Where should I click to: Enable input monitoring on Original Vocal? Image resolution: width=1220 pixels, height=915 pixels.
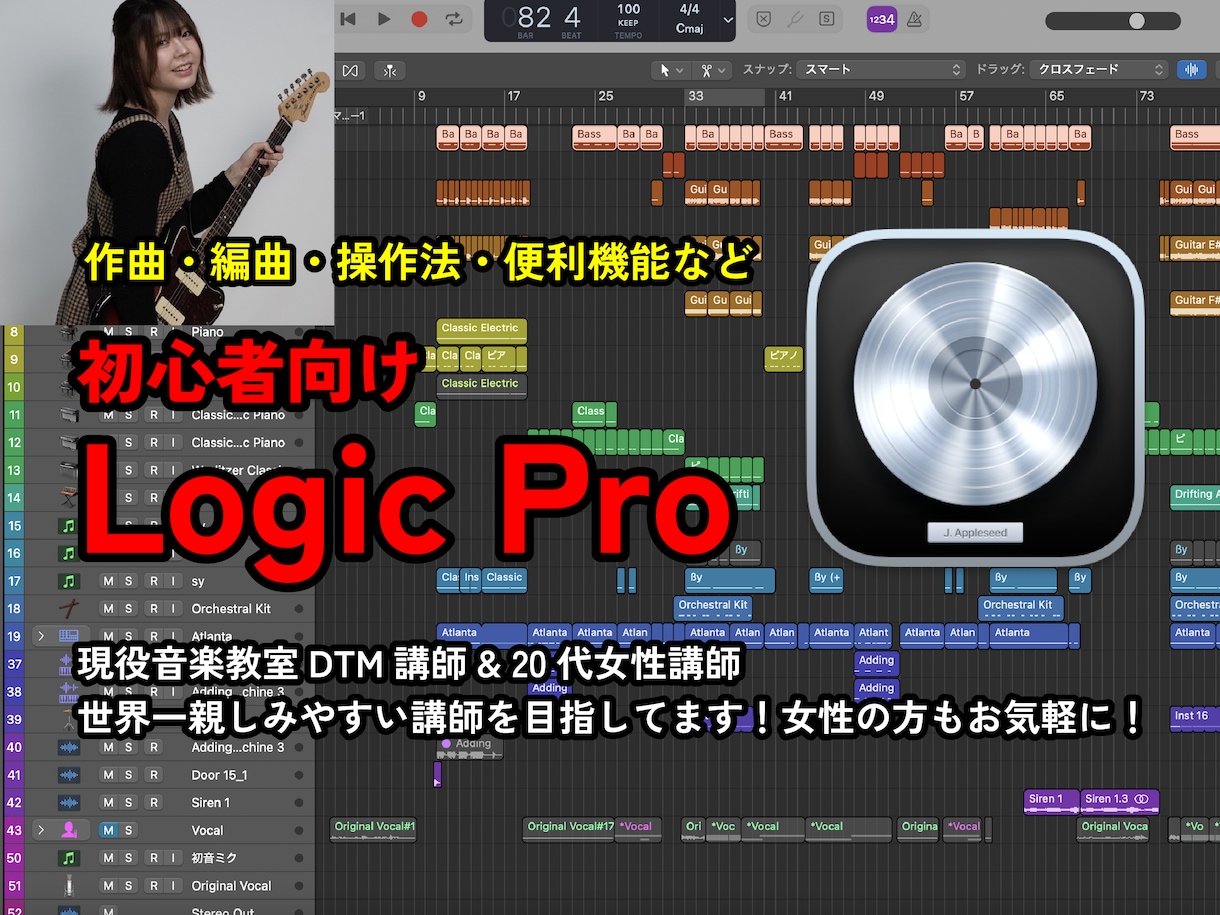tap(174, 885)
